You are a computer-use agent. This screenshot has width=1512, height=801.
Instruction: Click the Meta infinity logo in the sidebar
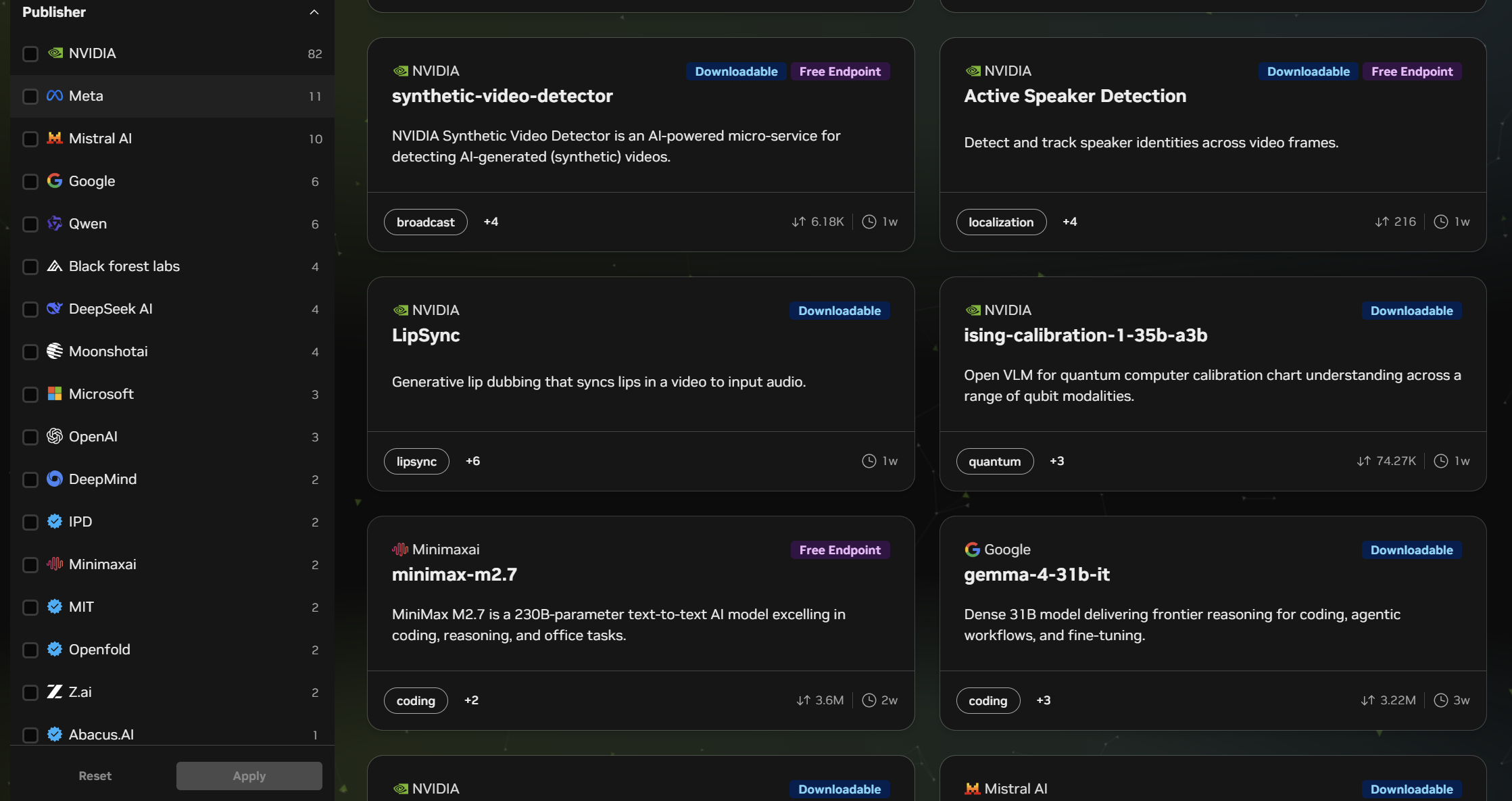click(54, 96)
